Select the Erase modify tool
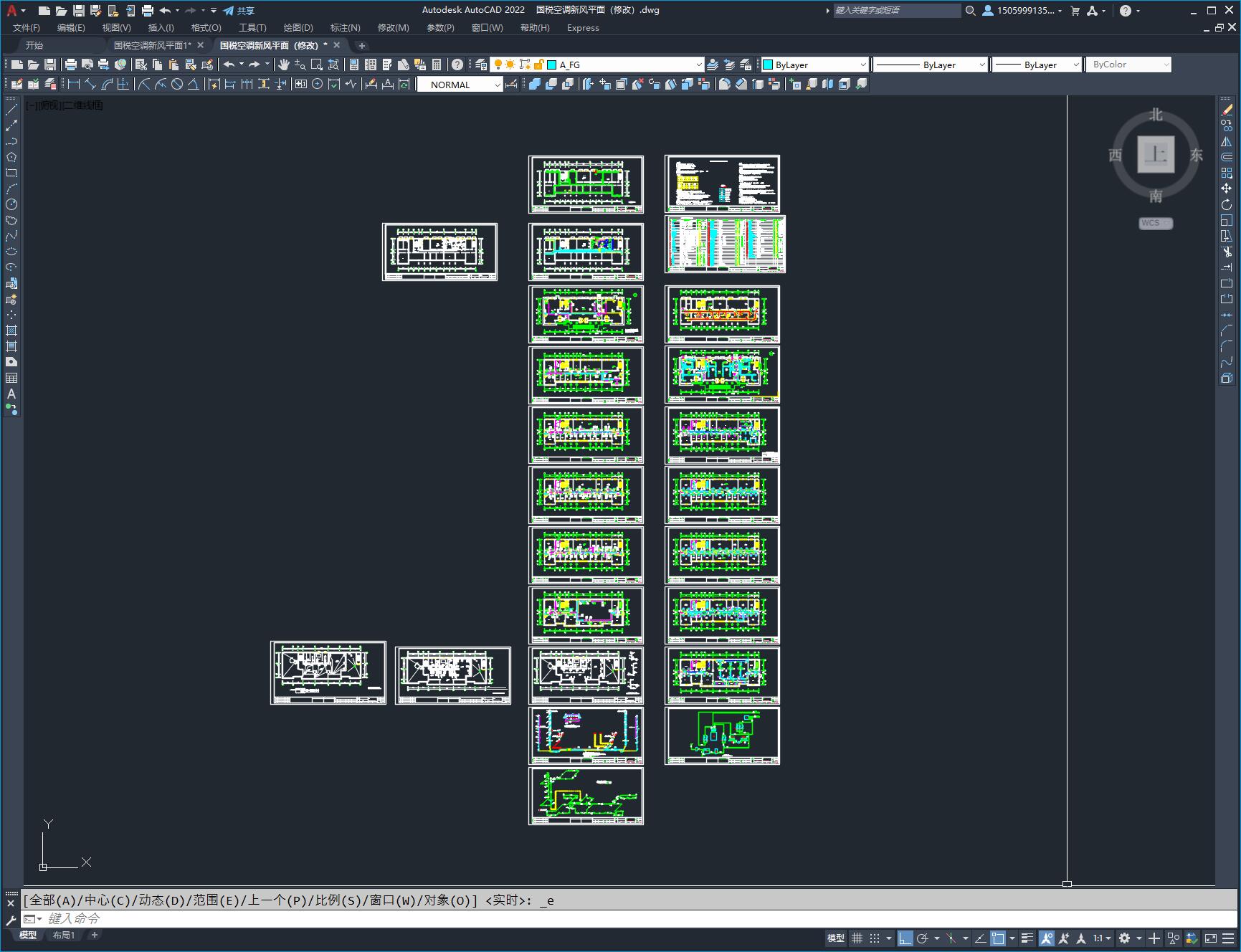 (x=1227, y=110)
